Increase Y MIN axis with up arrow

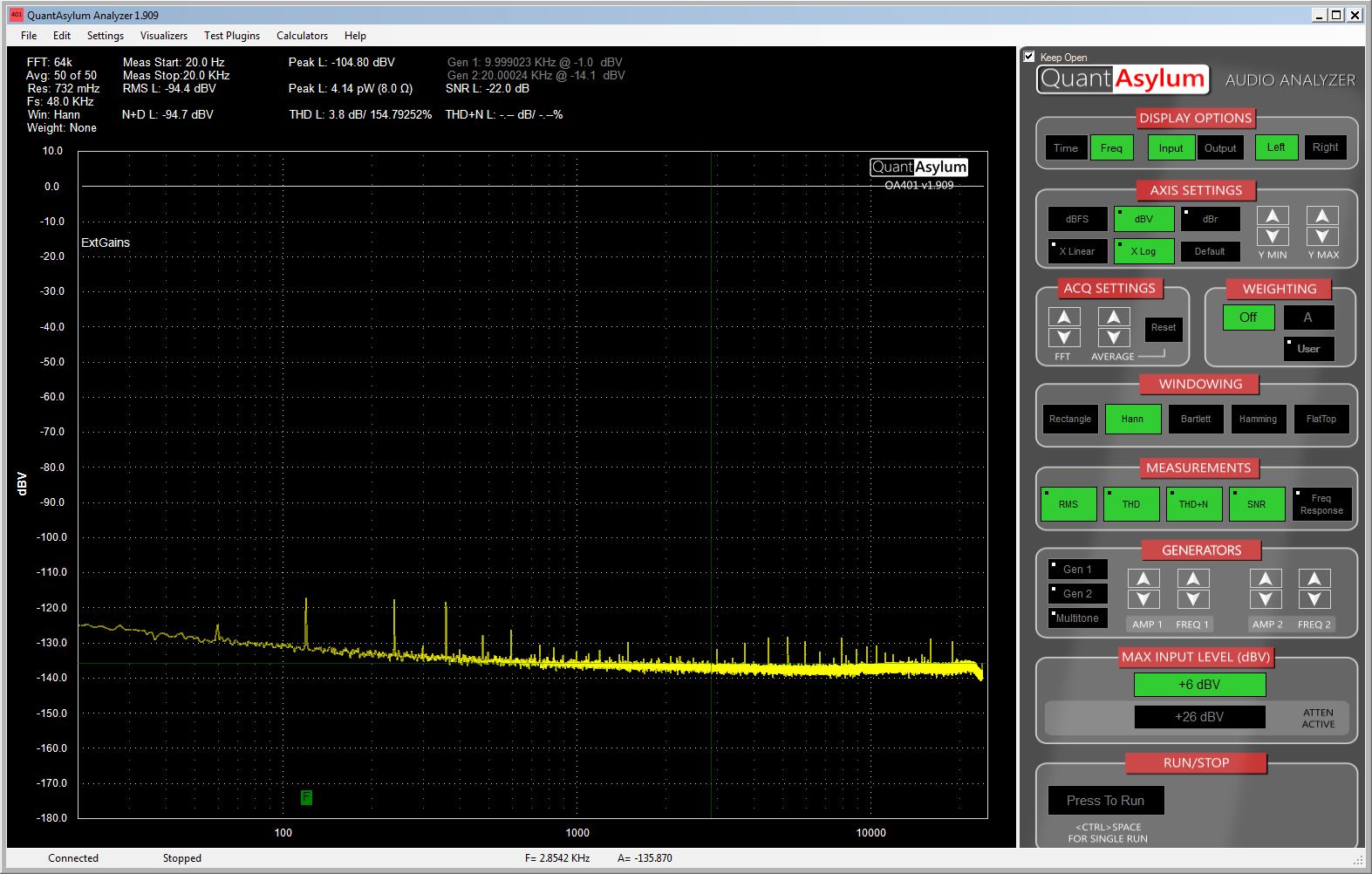(x=1273, y=216)
